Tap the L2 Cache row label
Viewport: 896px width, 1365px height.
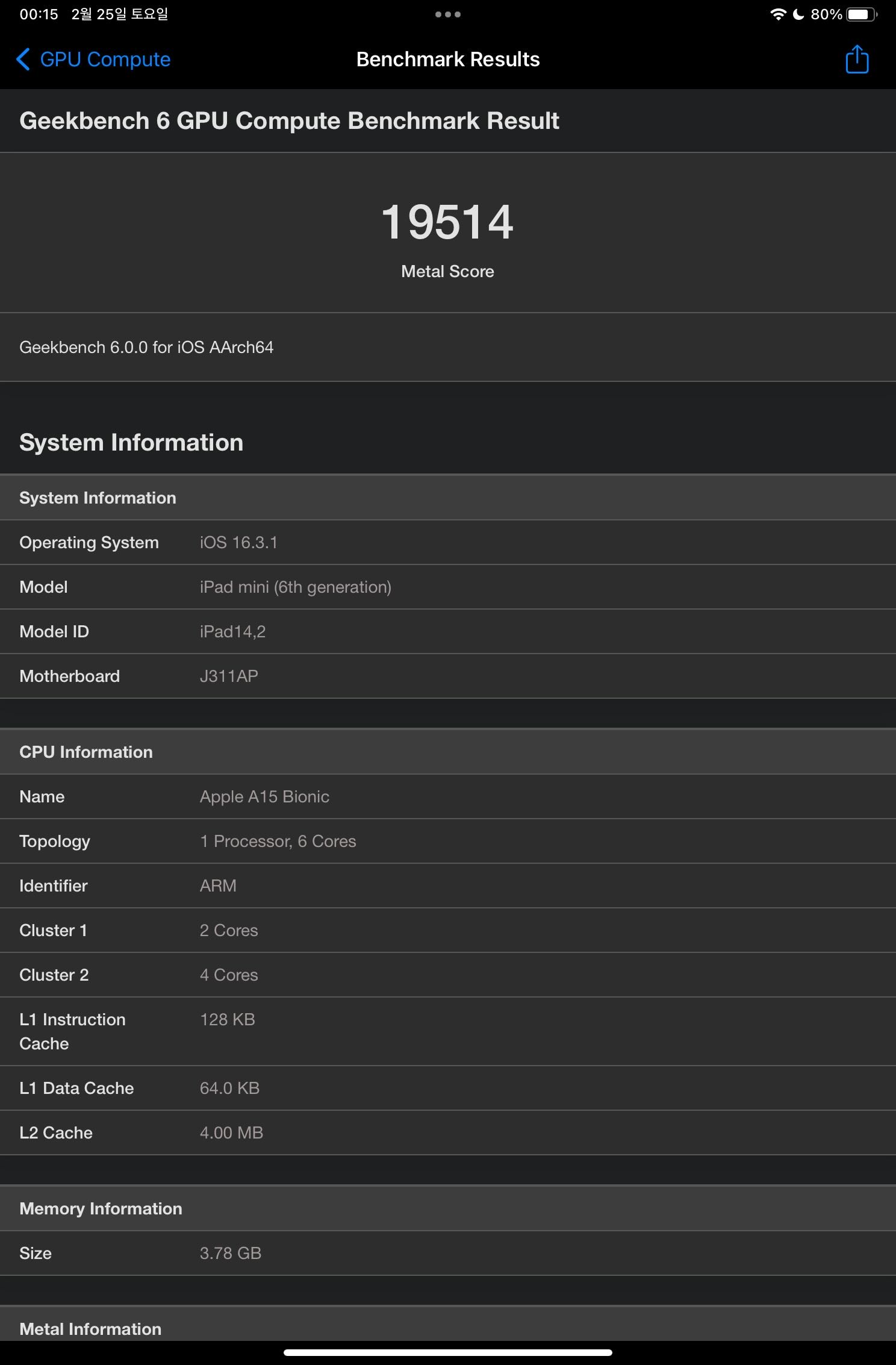(56, 1133)
